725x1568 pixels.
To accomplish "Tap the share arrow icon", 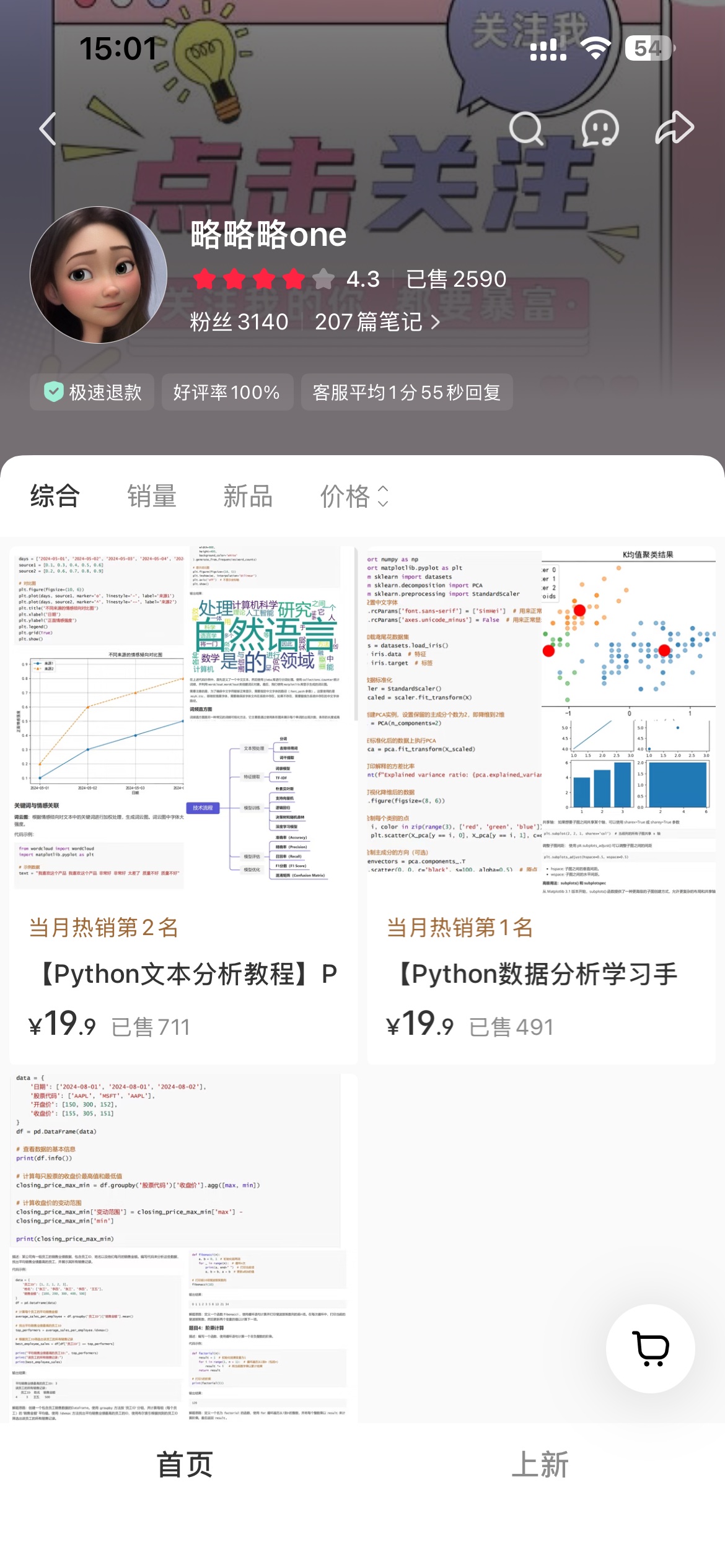I will coord(674,129).
